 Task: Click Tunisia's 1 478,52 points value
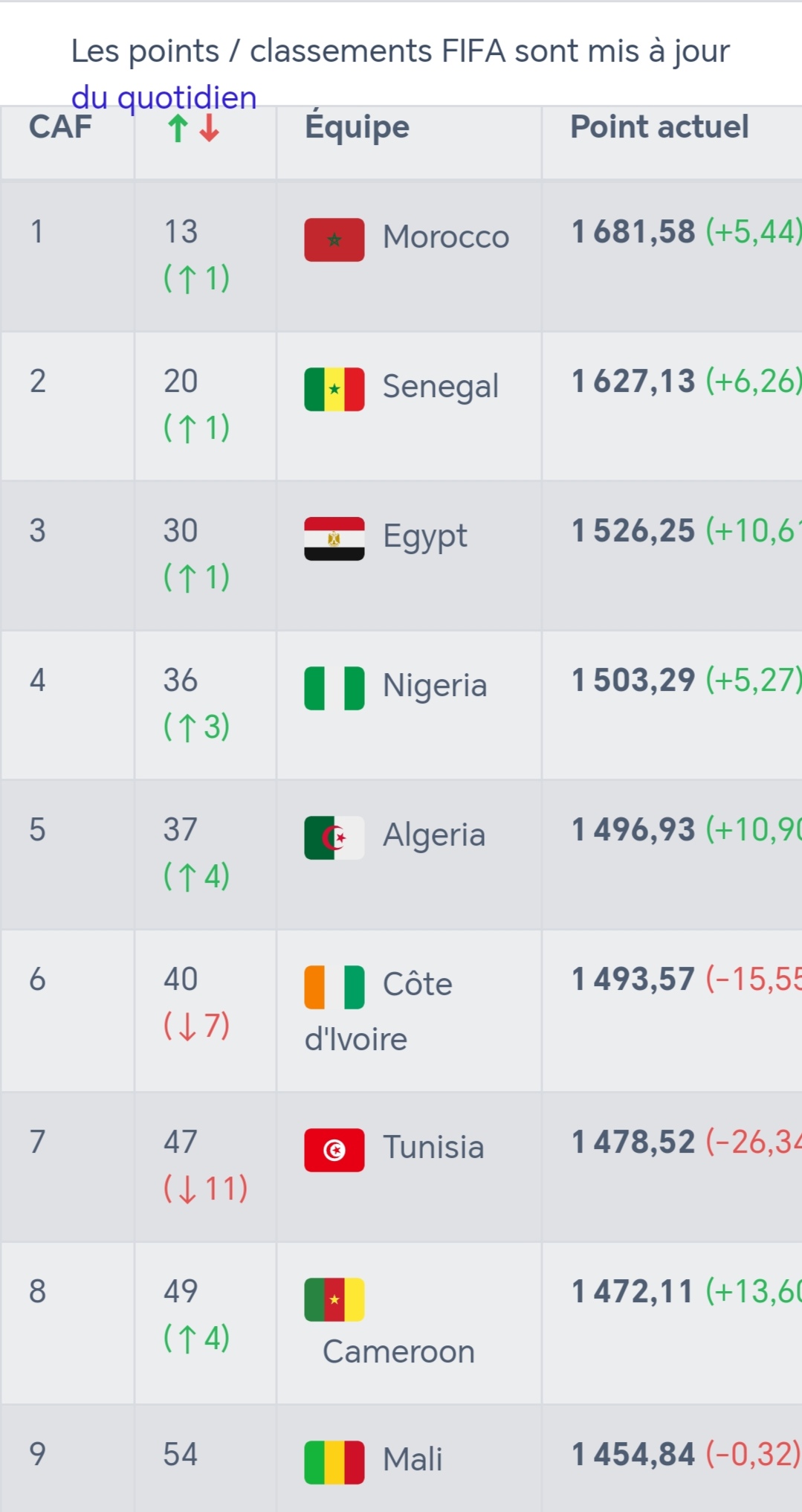633,1142
